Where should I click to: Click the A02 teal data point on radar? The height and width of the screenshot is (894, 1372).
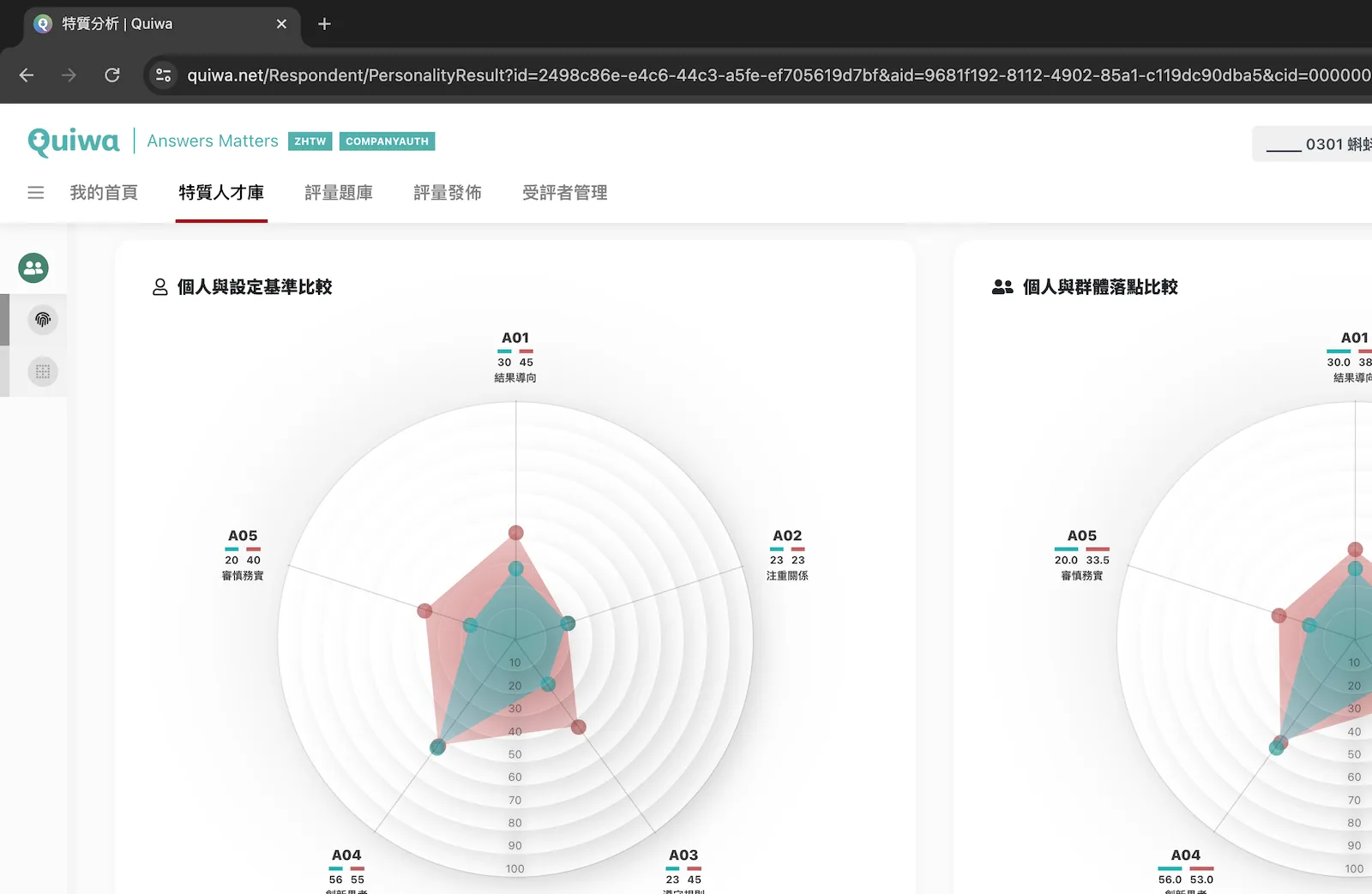[x=568, y=623]
